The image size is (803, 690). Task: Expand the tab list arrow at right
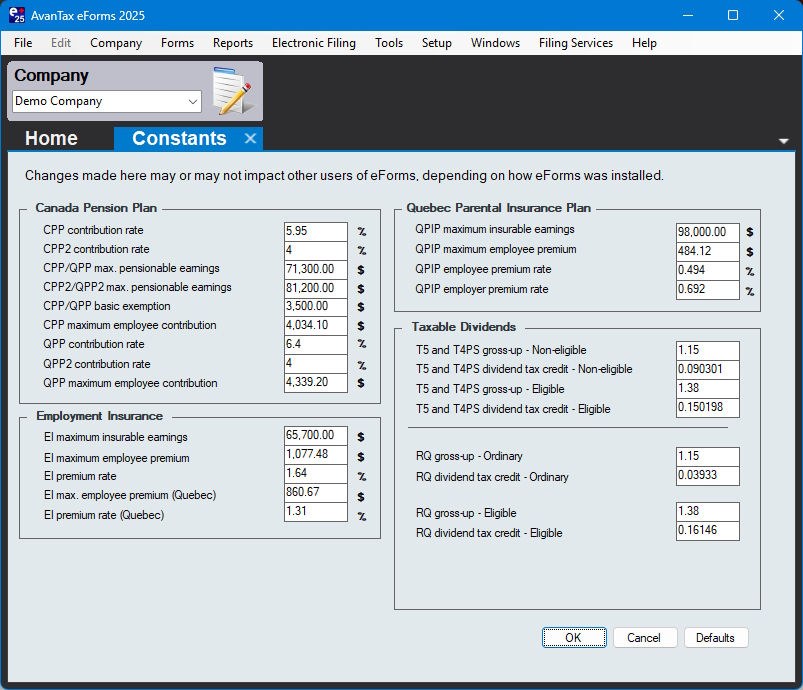click(x=784, y=141)
